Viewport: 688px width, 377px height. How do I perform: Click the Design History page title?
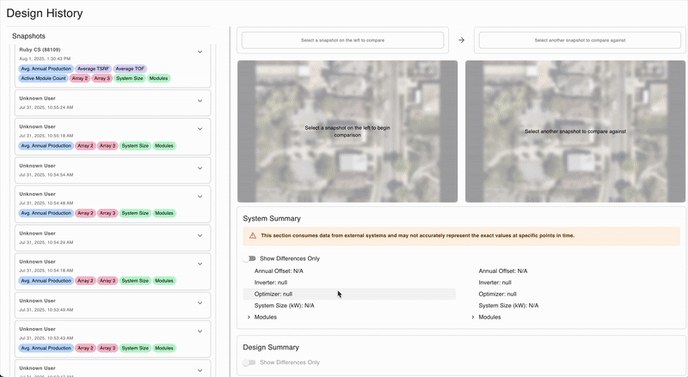point(44,13)
